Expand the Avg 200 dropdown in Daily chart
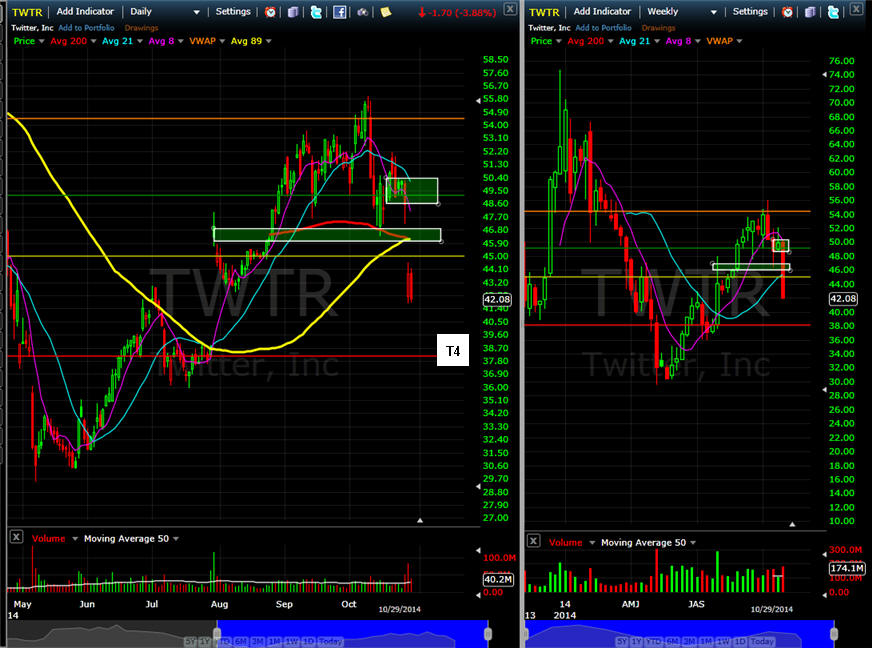Screen dimensions: 872x648 pos(94,41)
